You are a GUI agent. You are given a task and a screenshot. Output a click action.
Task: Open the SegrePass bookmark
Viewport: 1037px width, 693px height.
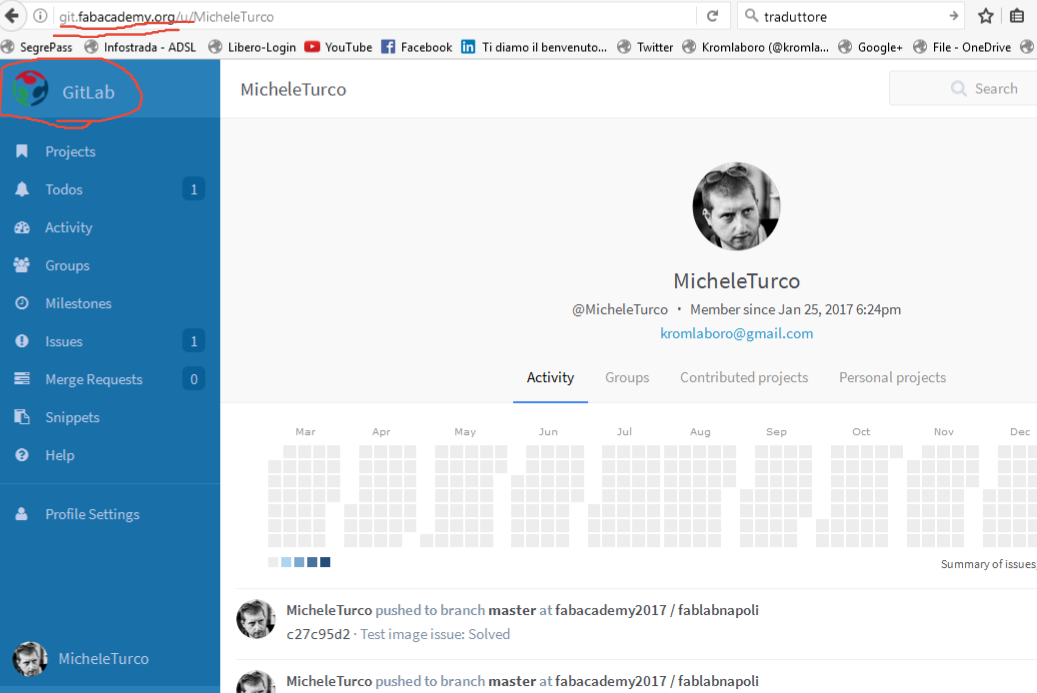[37, 47]
